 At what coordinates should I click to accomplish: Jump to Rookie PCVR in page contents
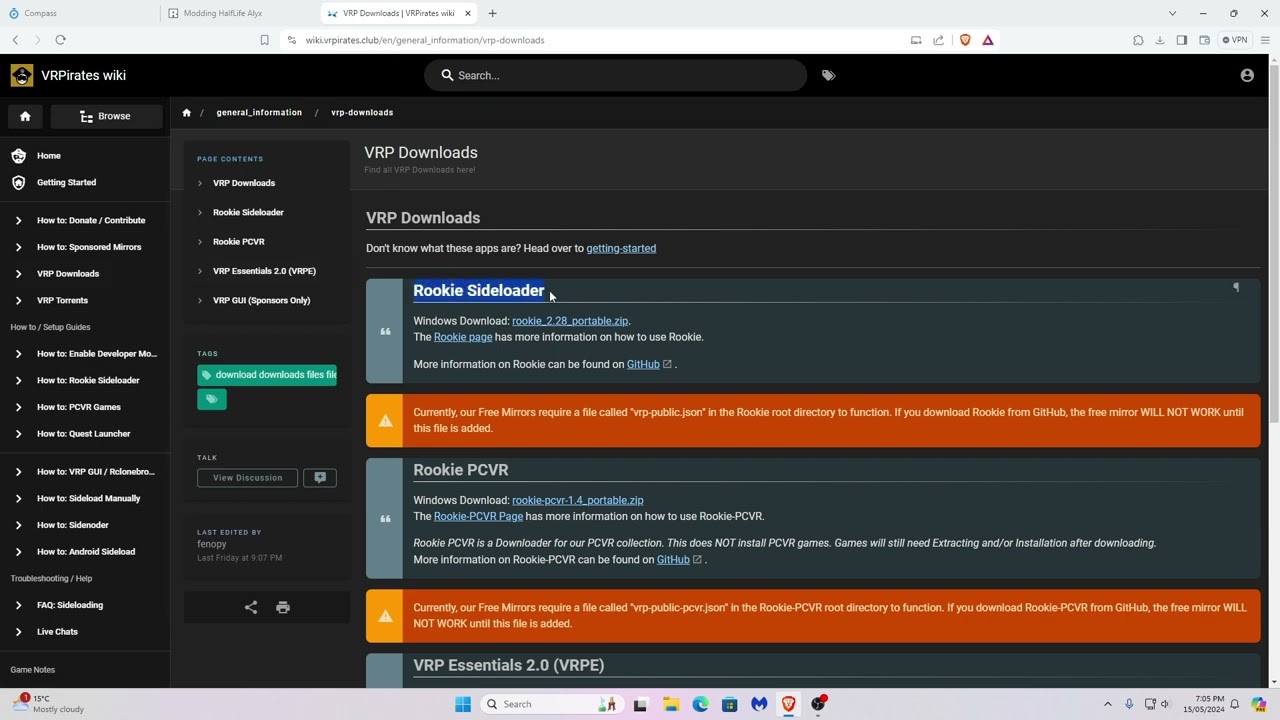click(x=238, y=242)
